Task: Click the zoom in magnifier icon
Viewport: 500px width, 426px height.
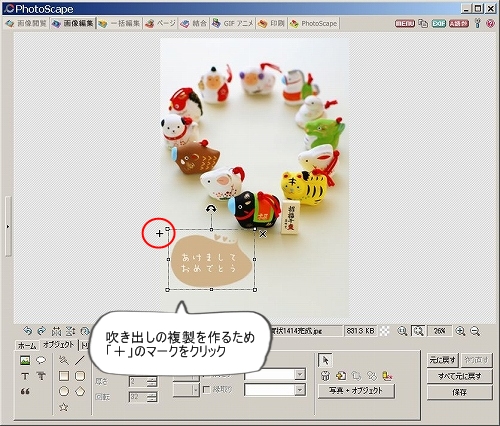Action: coord(460,331)
